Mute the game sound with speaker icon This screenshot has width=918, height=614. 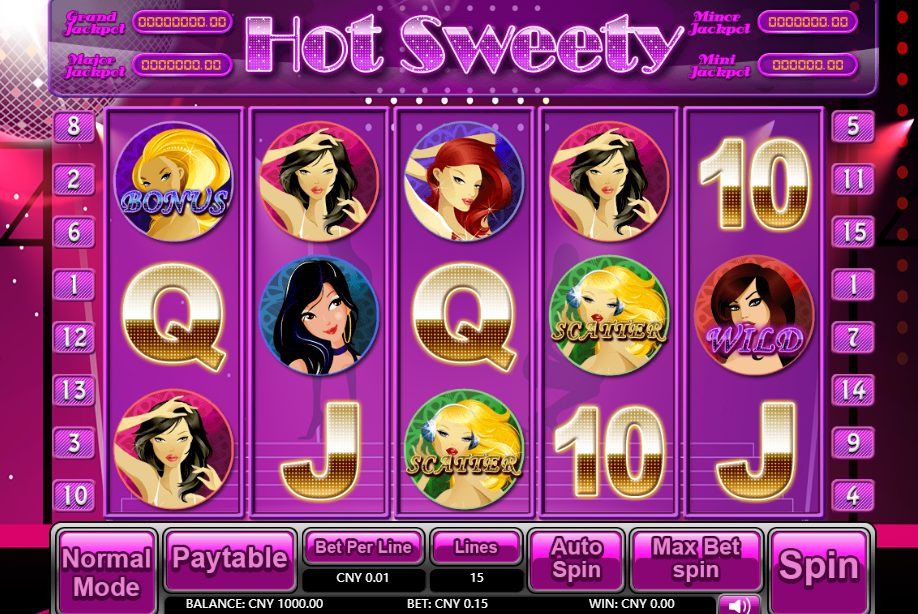point(739,605)
